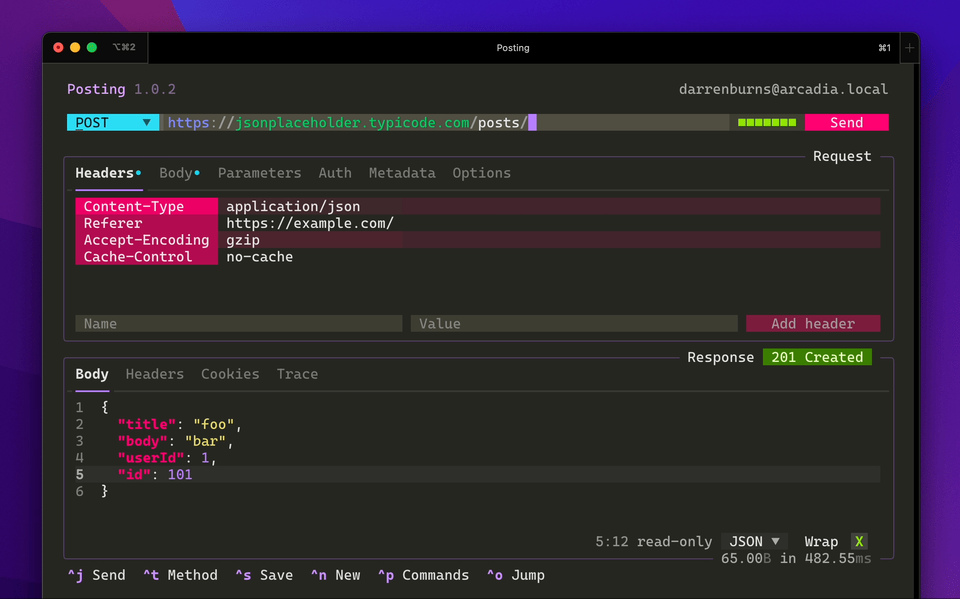The height and width of the screenshot is (599, 960).
Task: Open the JSON language dropdown
Action: (755, 541)
